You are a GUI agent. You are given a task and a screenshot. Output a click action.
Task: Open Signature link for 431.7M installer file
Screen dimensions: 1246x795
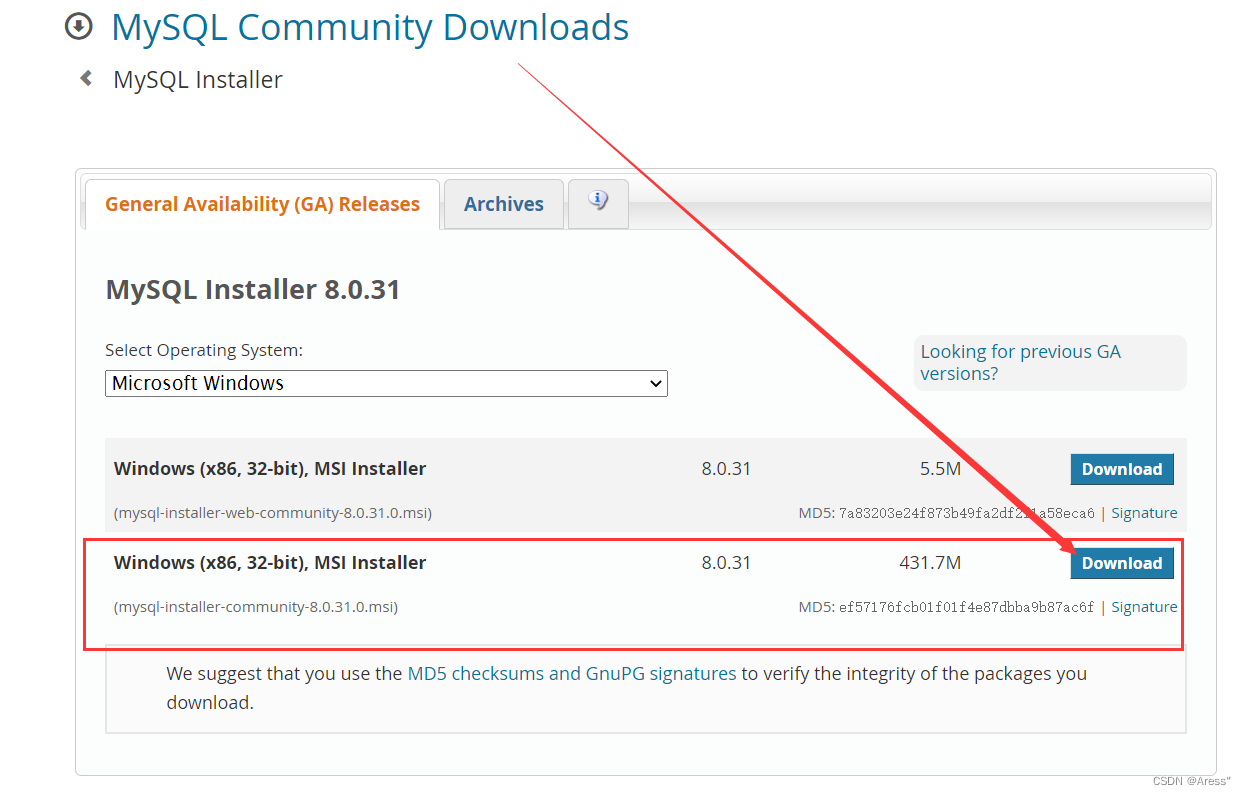click(1144, 607)
